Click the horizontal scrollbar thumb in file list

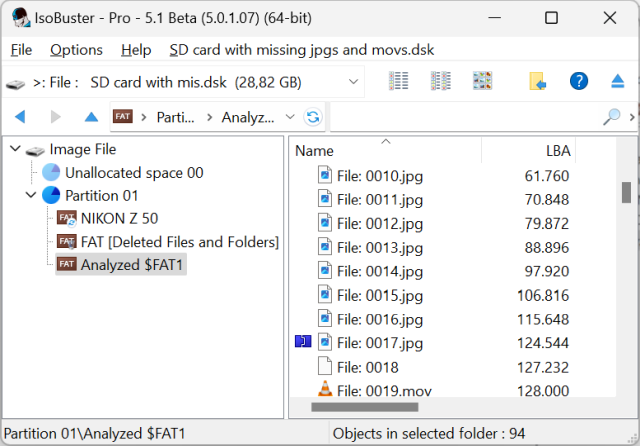click(364, 407)
